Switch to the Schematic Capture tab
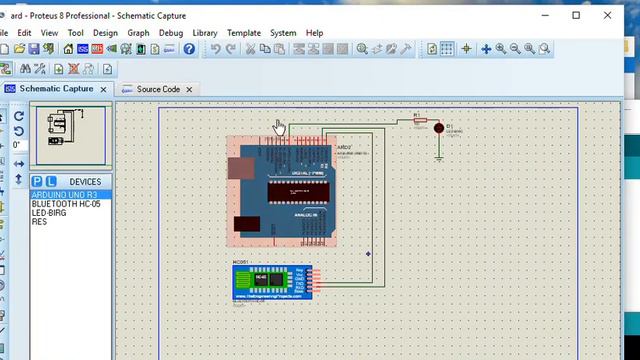This screenshot has height=360, width=640. (x=56, y=89)
